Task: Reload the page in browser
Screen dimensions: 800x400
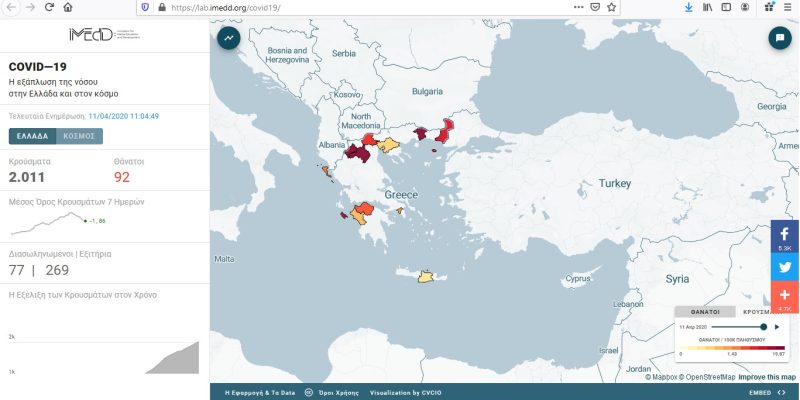Action: pos(49,7)
